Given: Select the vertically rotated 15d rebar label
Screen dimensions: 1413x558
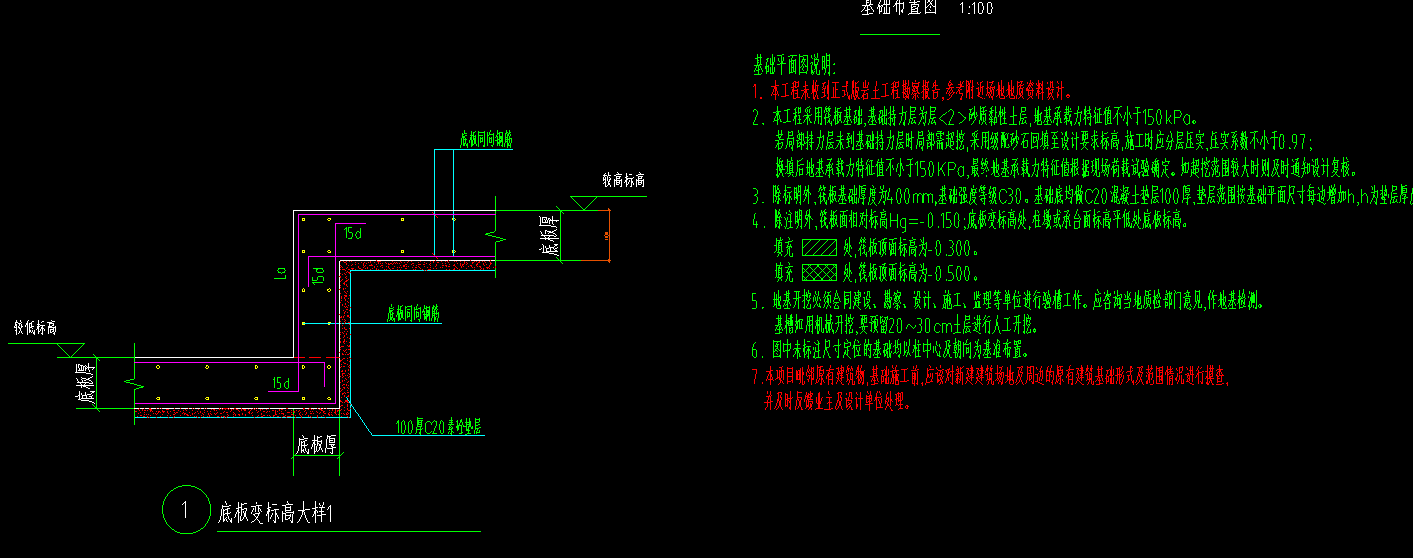Looking at the screenshot, I should tap(319, 277).
